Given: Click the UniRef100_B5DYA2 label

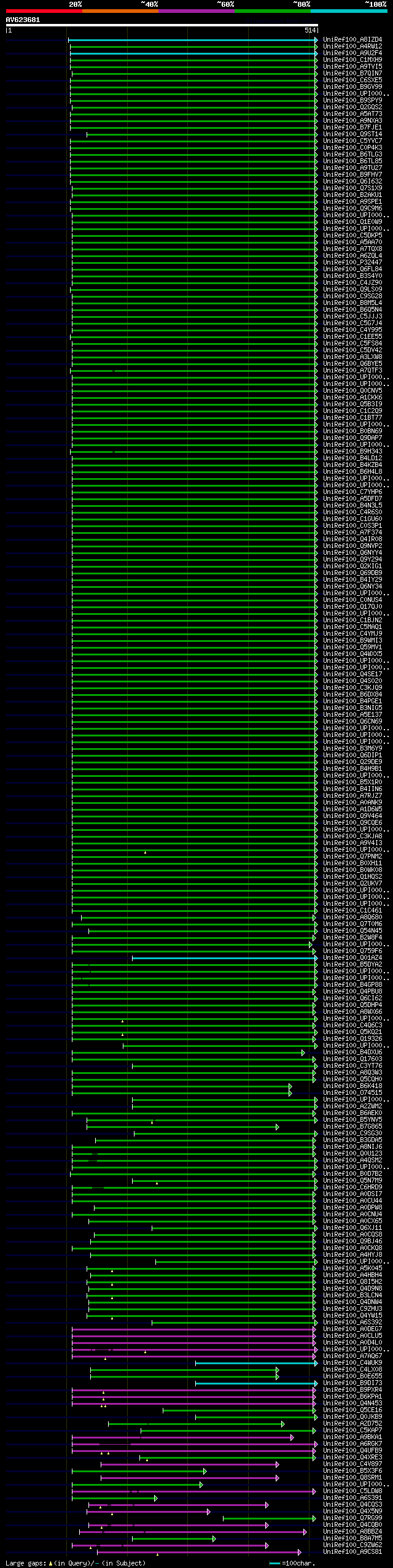Looking at the screenshot, I should point(352,965).
